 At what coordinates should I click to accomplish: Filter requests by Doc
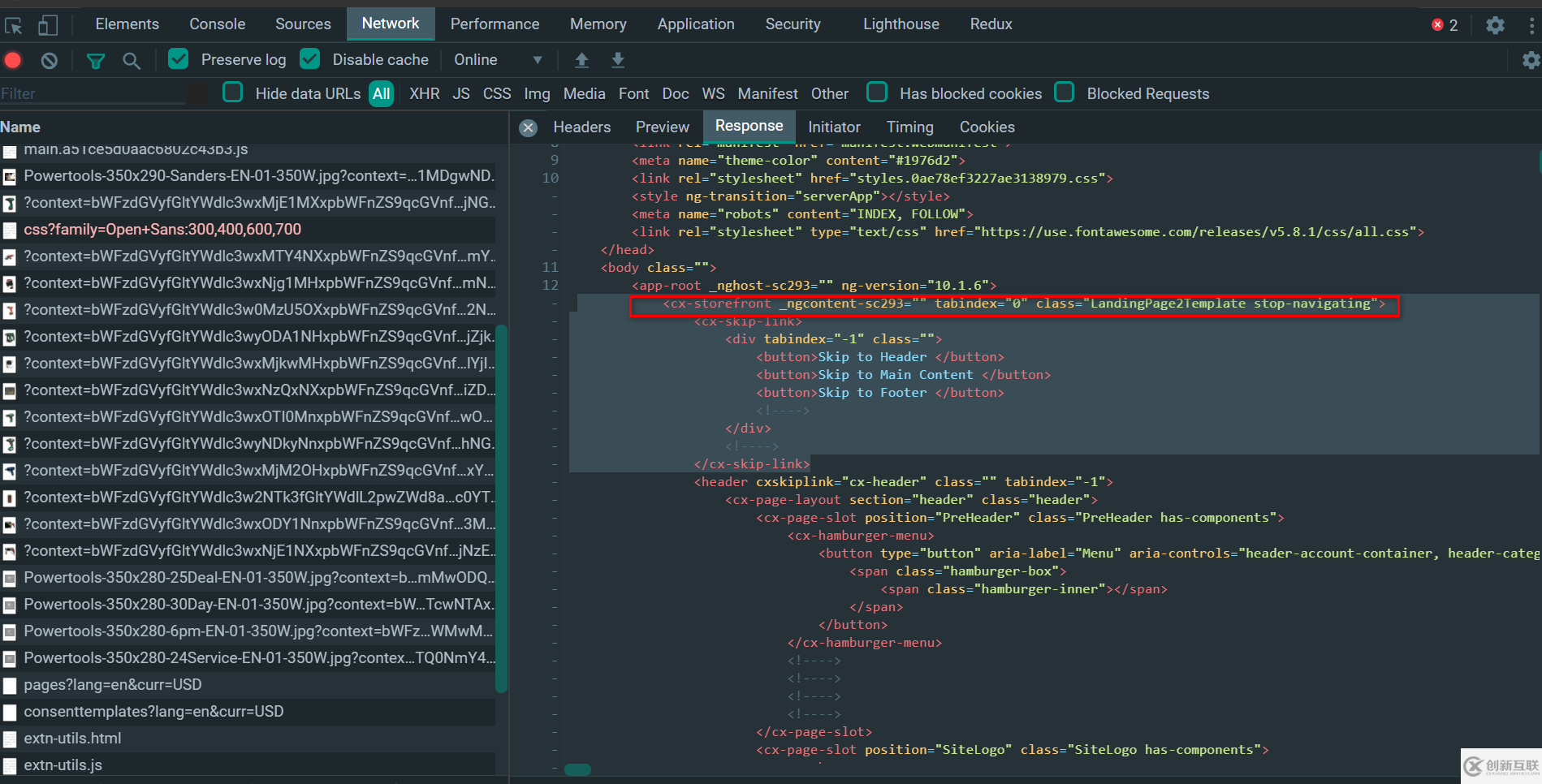point(676,94)
